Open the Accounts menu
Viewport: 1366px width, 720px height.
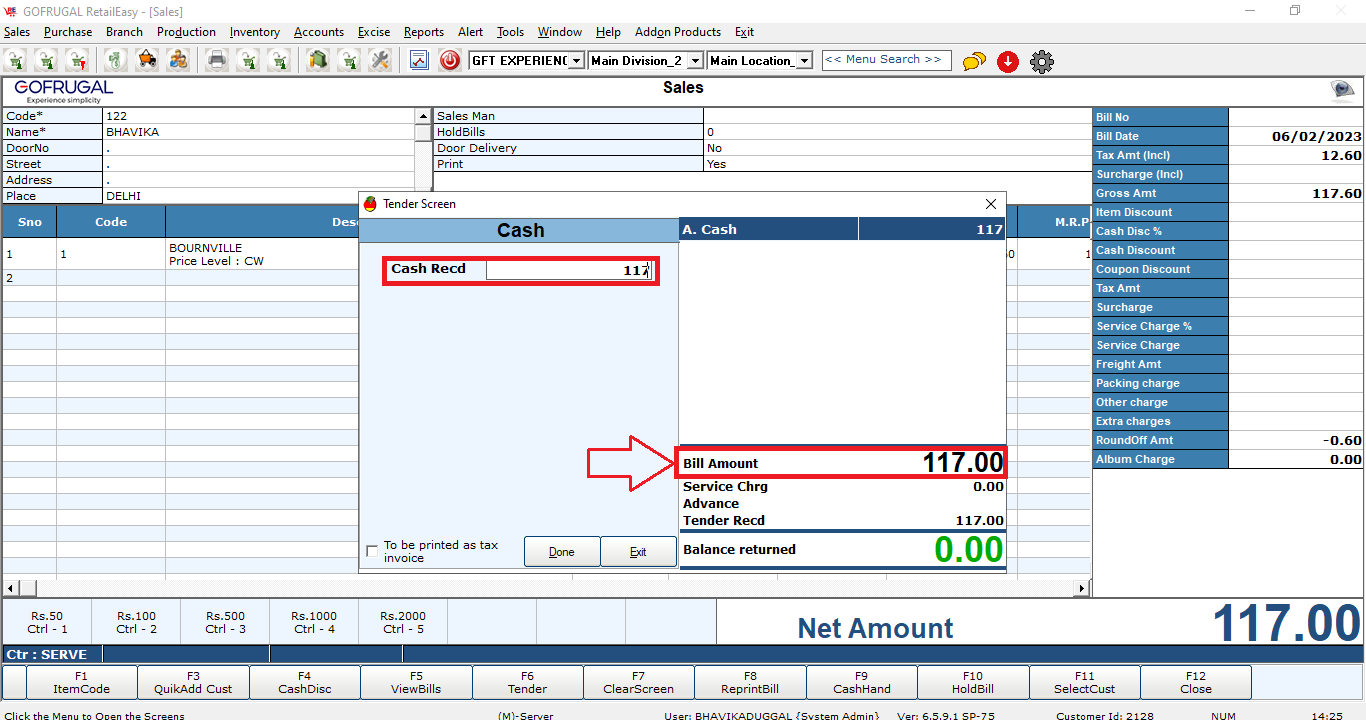pyautogui.click(x=319, y=32)
